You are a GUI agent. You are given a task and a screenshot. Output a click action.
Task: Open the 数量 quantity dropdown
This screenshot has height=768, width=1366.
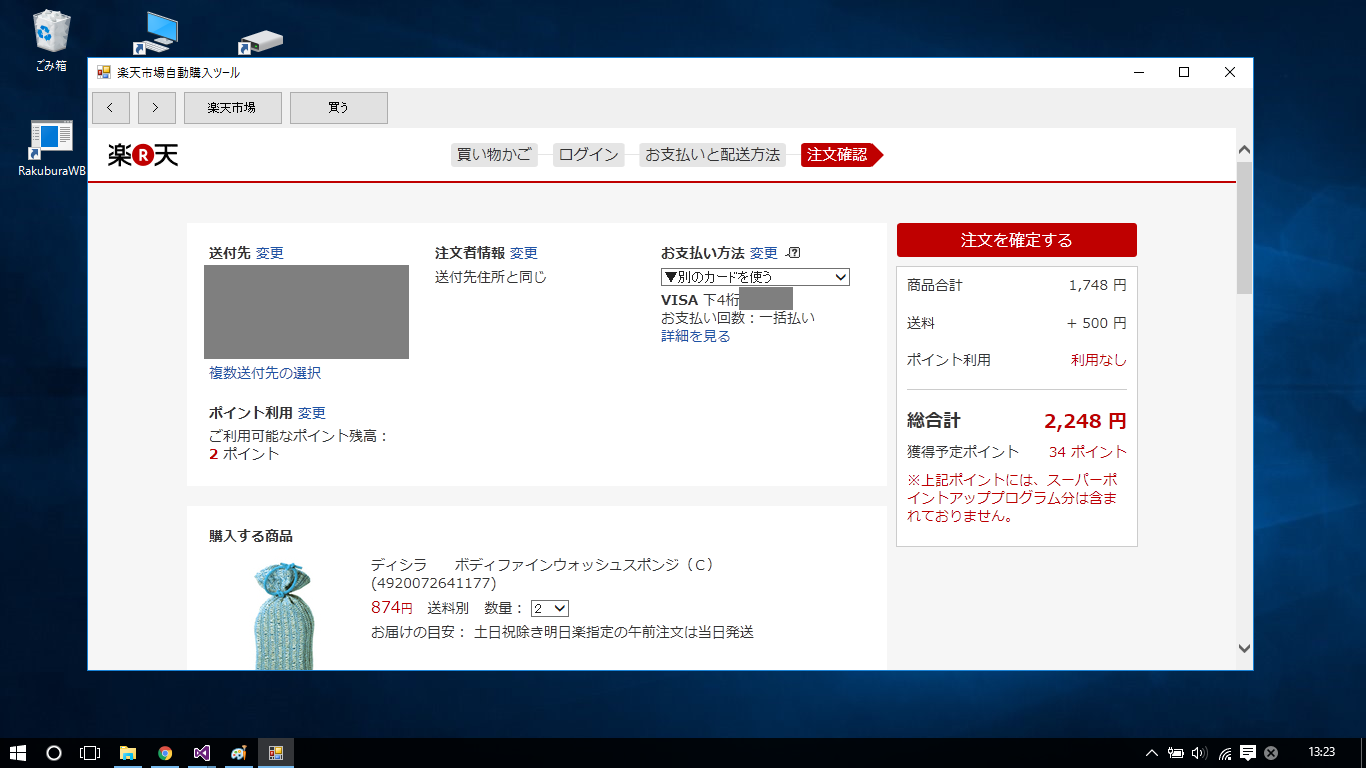click(550, 608)
